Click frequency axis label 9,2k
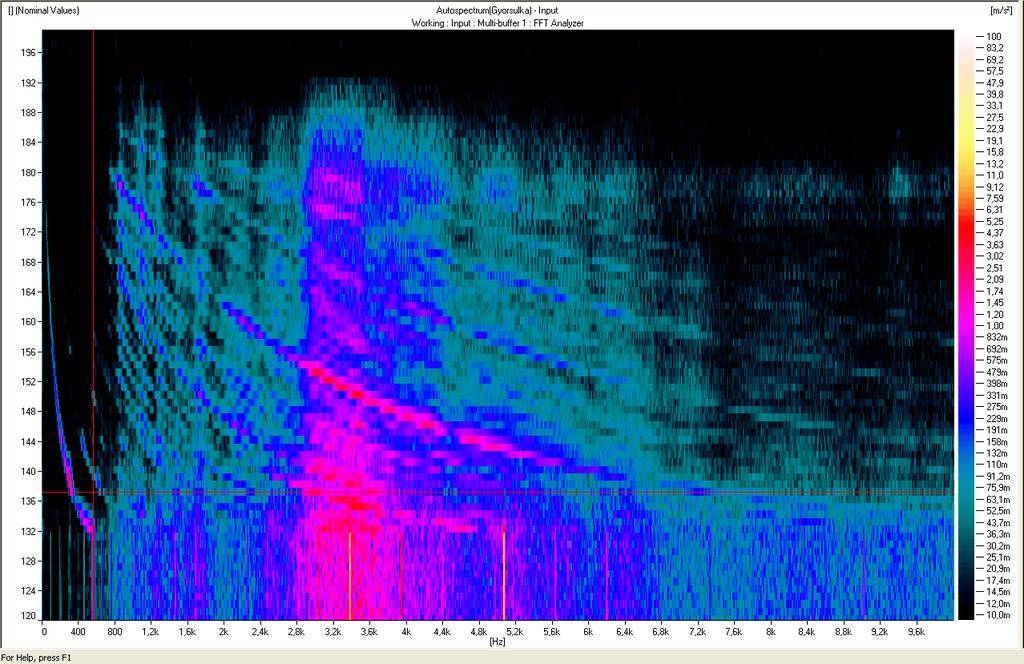The width and height of the screenshot is (1024, 664). click(x=880, y=632)
